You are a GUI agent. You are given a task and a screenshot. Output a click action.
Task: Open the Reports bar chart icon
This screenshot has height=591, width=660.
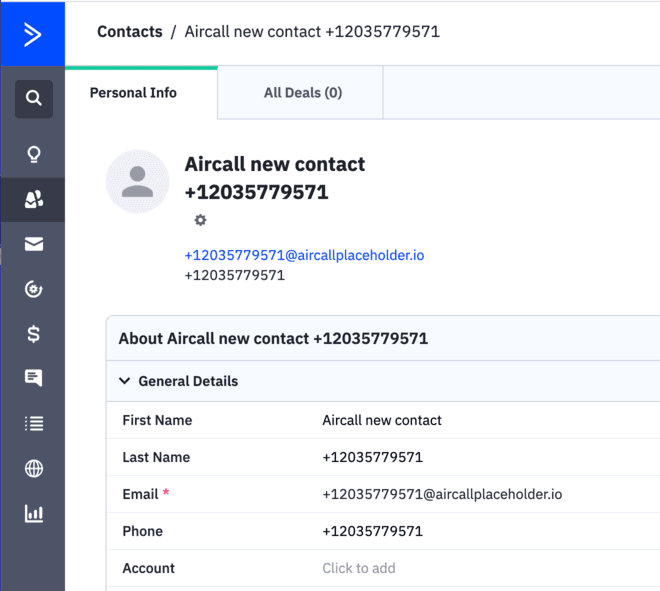coord(34,514)
